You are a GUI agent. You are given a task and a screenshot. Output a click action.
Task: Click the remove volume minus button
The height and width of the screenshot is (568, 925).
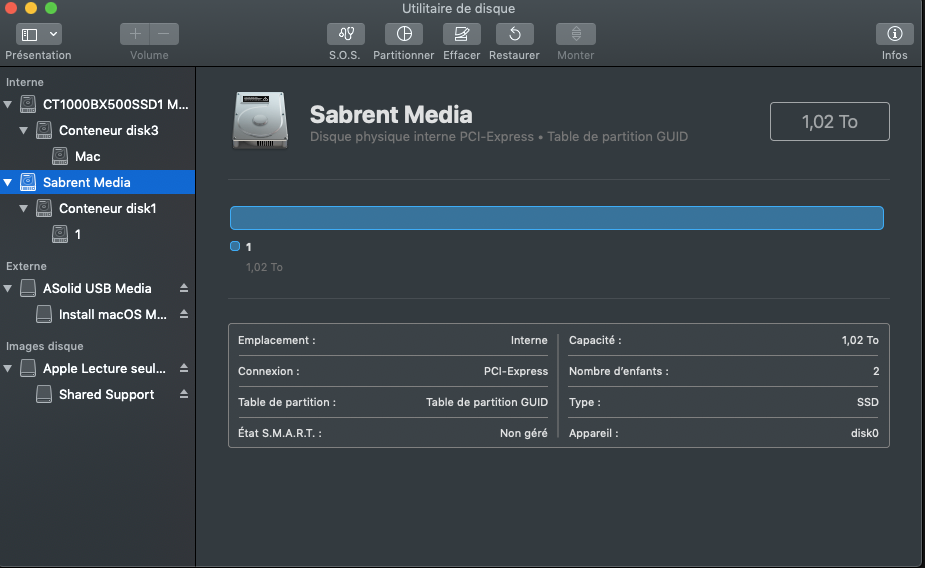pos(164,34)
